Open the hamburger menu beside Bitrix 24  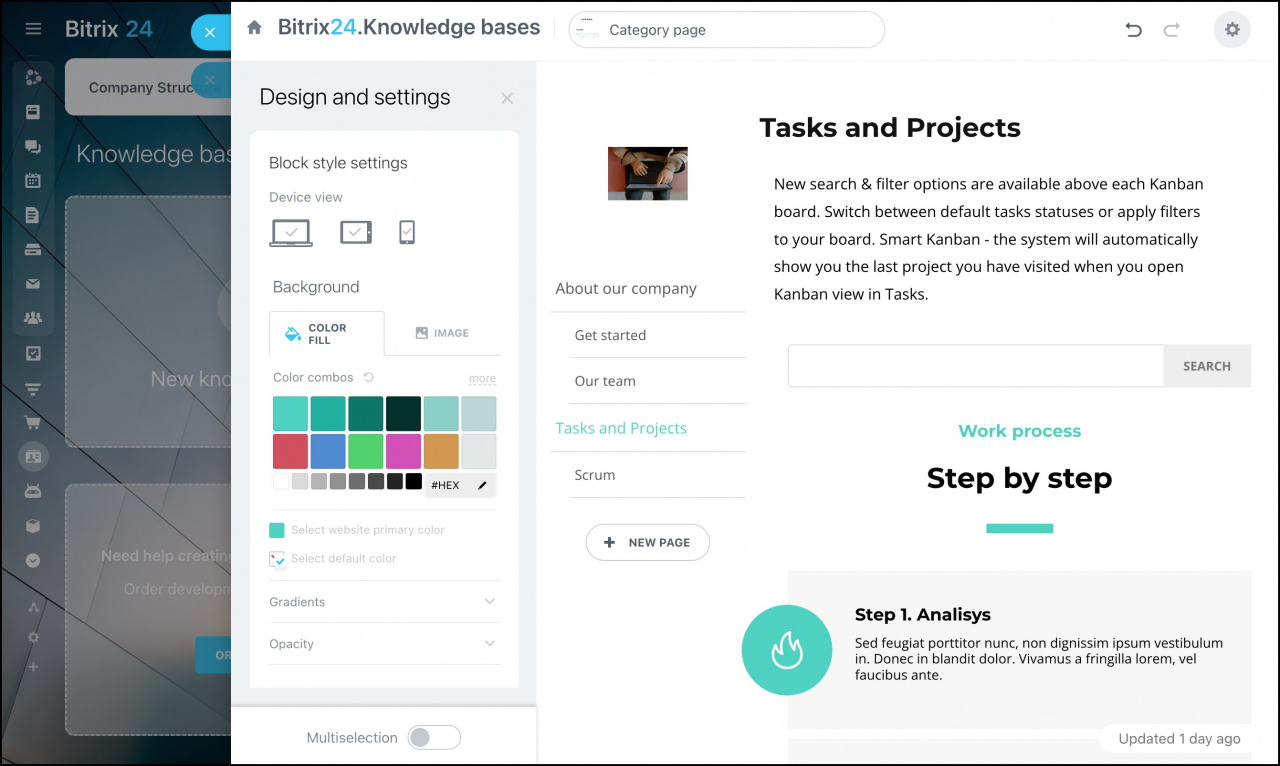tap(33, 29)
